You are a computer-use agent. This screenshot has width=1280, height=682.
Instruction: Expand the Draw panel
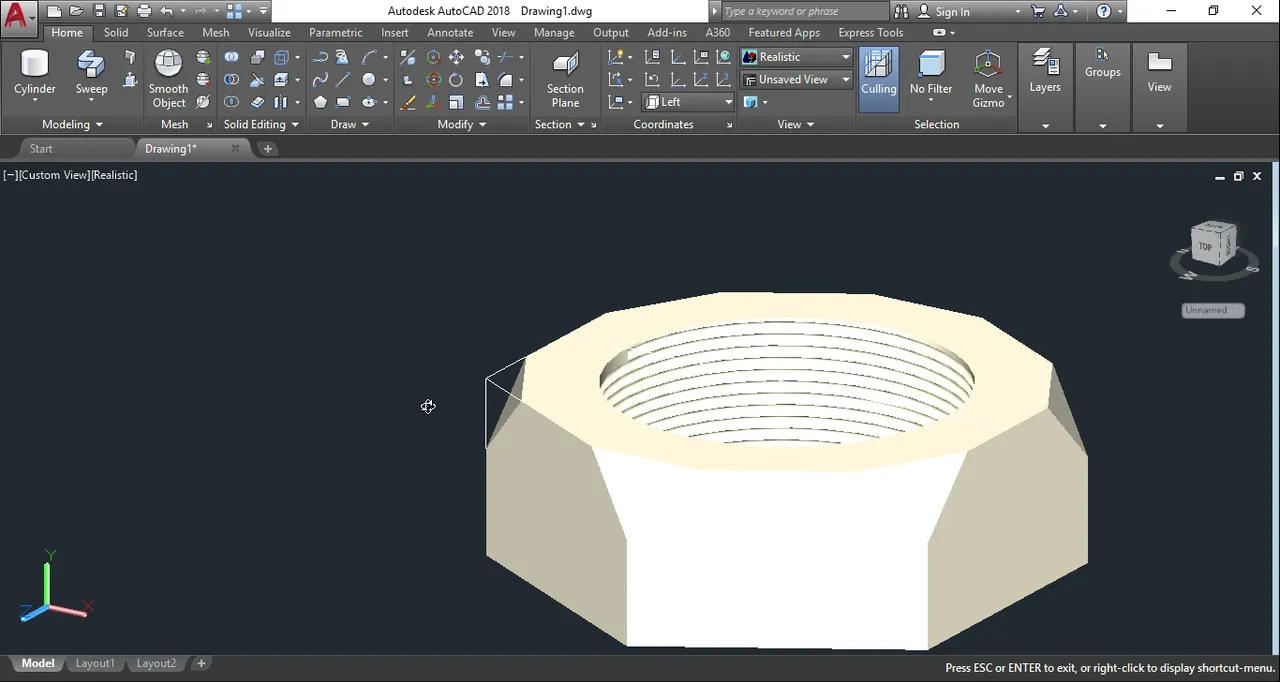pyautogui.click(x=349, y=124)
